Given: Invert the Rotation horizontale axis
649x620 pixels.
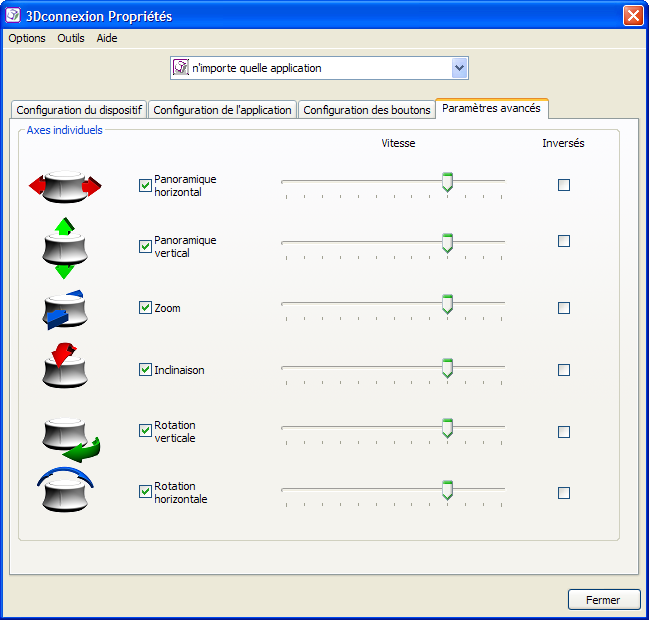Looking at the screenshot, I should 564,493.
